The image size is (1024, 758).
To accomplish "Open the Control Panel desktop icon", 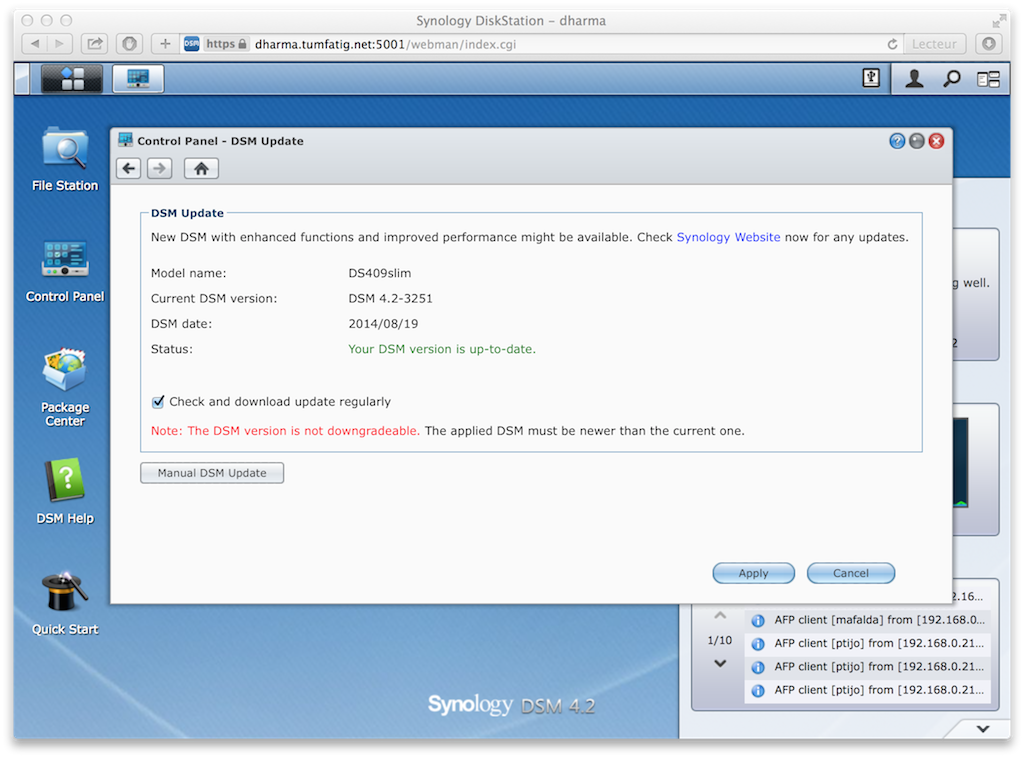I will tap(65, 271).
